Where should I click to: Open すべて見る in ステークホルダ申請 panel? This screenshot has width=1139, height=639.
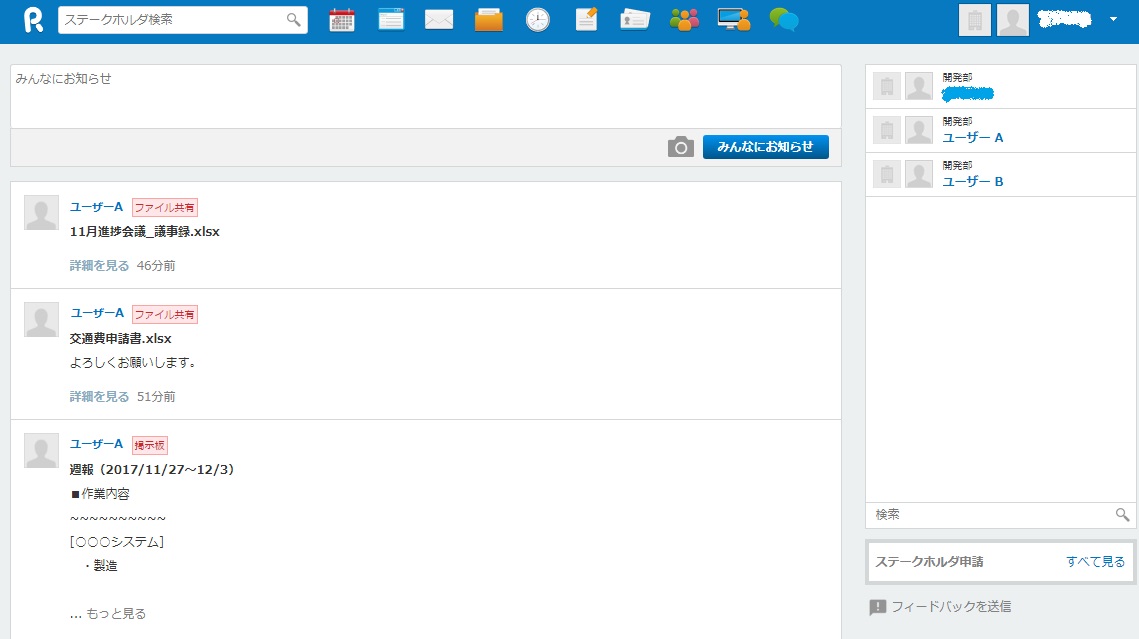1095,561
